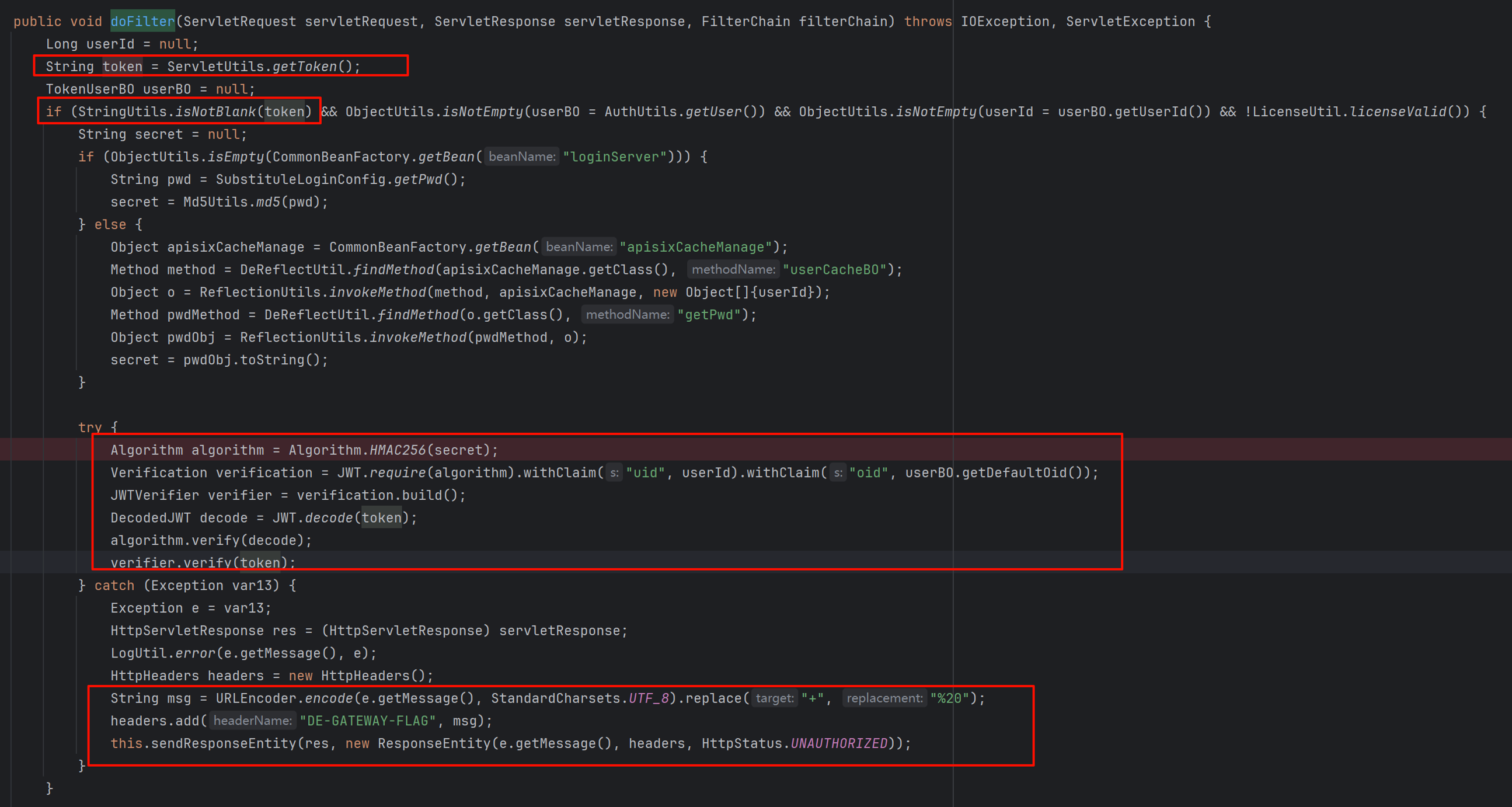The height and width of the screenshot is (807, 1512).
Task: Click the "userCacheBO" string literal
Action: pos(834,270)
